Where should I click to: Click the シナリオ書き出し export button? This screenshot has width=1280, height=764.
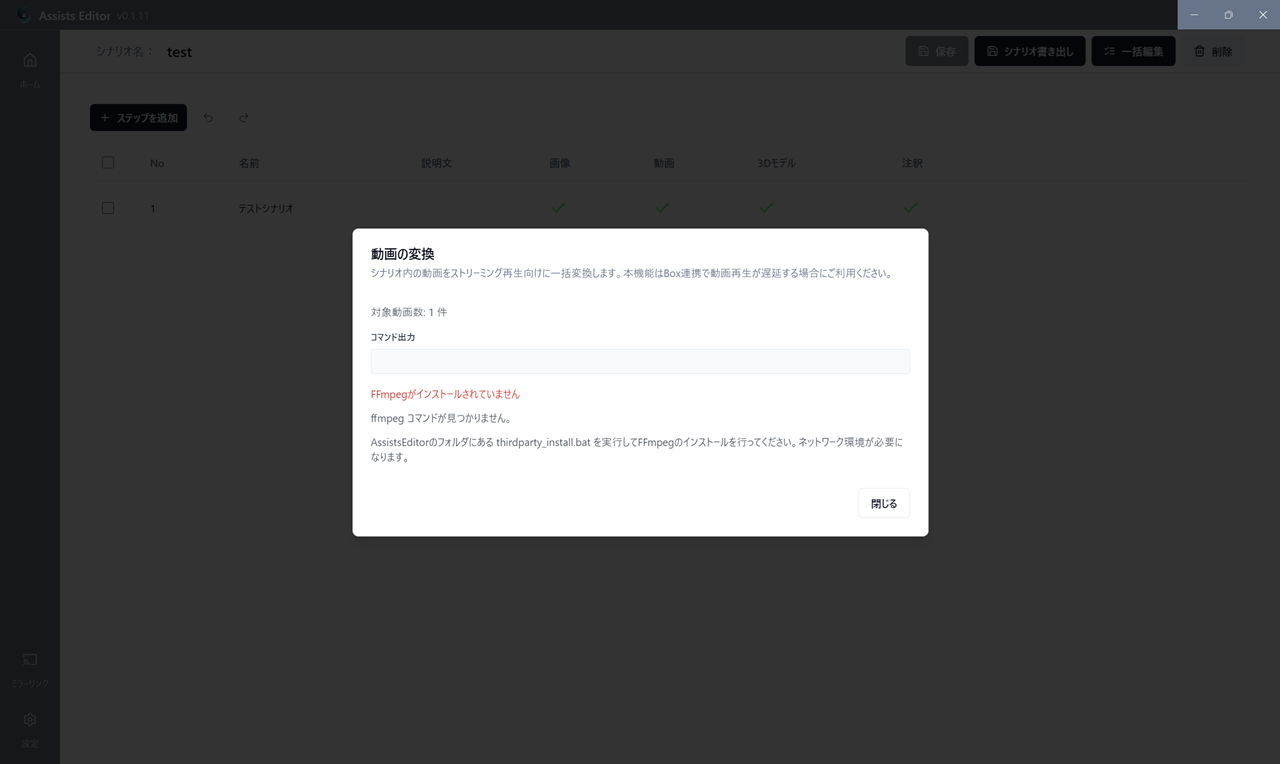(x=1029, y=51)
